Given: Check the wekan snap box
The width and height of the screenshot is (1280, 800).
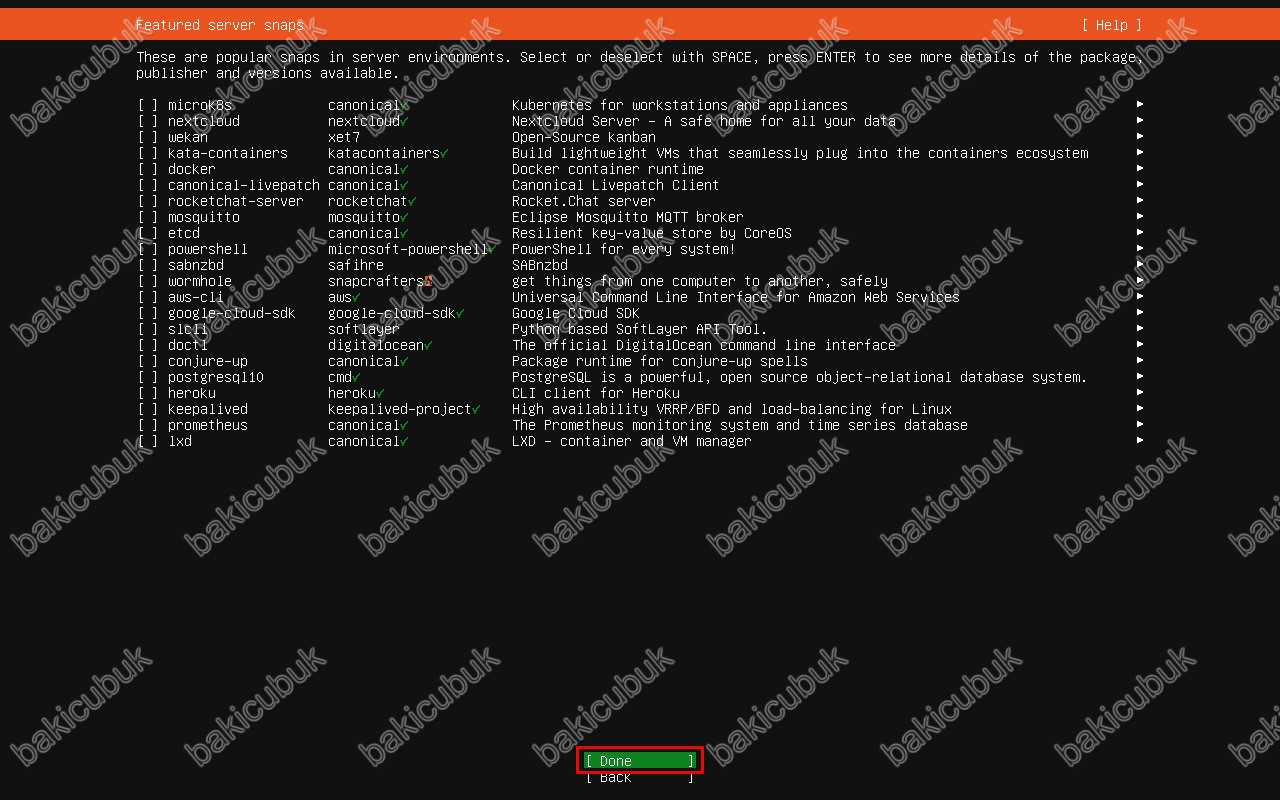Looking at the screenshot, I should pos(148,137).
